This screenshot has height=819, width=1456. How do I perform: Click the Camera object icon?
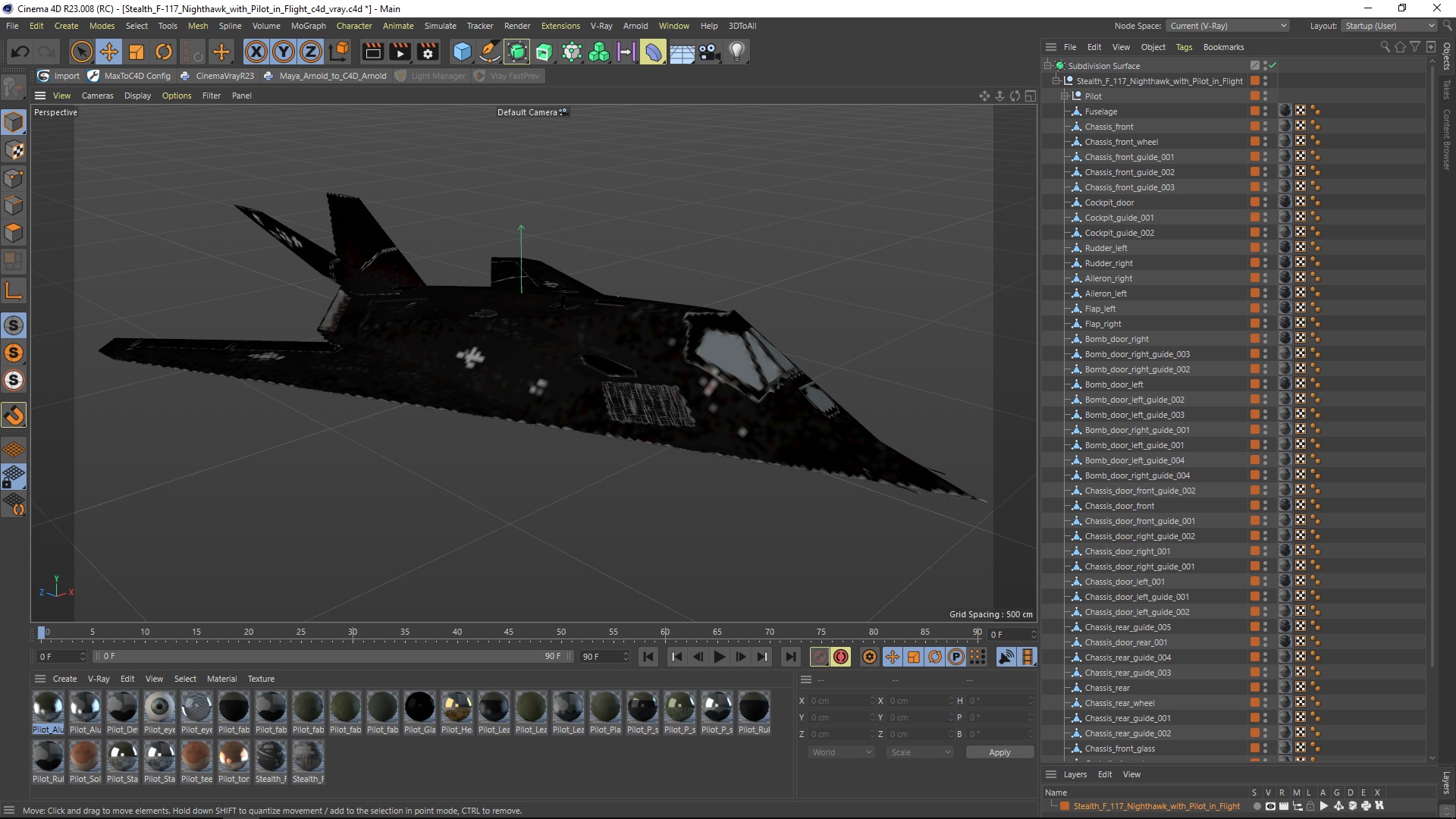(x=709, y=52)
